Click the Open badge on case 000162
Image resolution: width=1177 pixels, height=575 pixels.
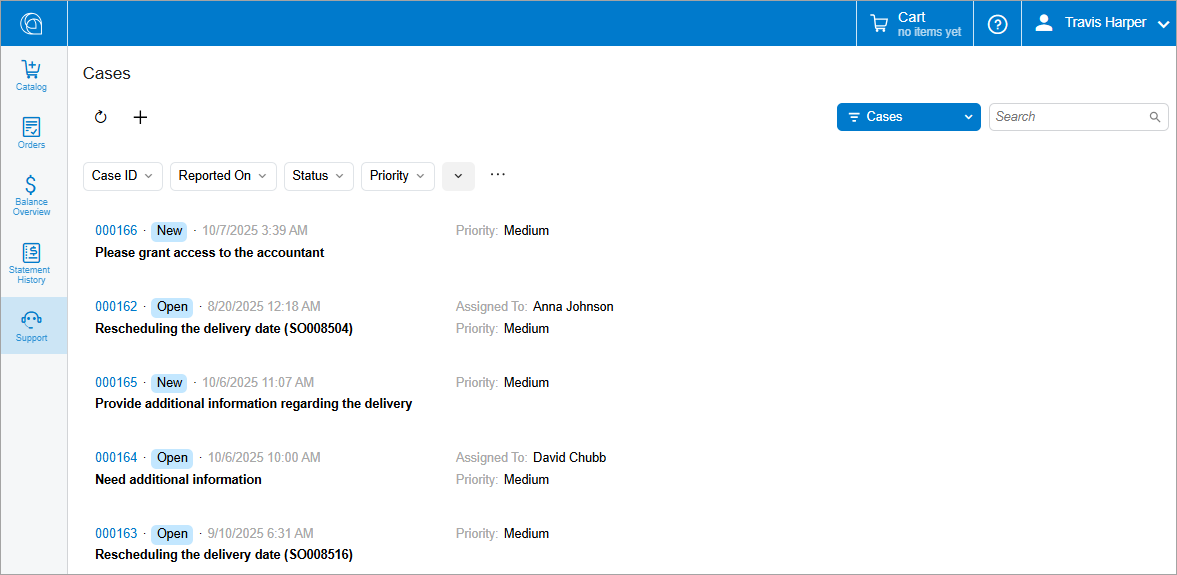172,306
